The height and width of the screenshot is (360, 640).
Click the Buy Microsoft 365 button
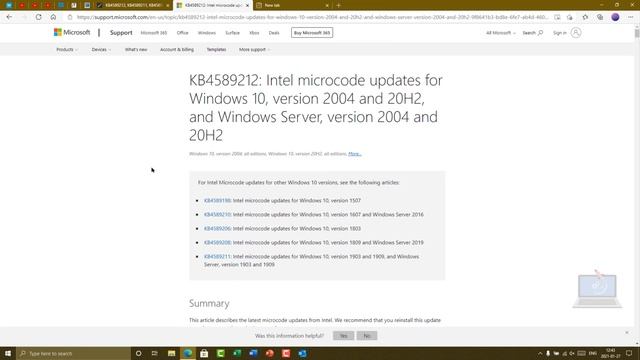pyautogui.click(x=312, y=33)
